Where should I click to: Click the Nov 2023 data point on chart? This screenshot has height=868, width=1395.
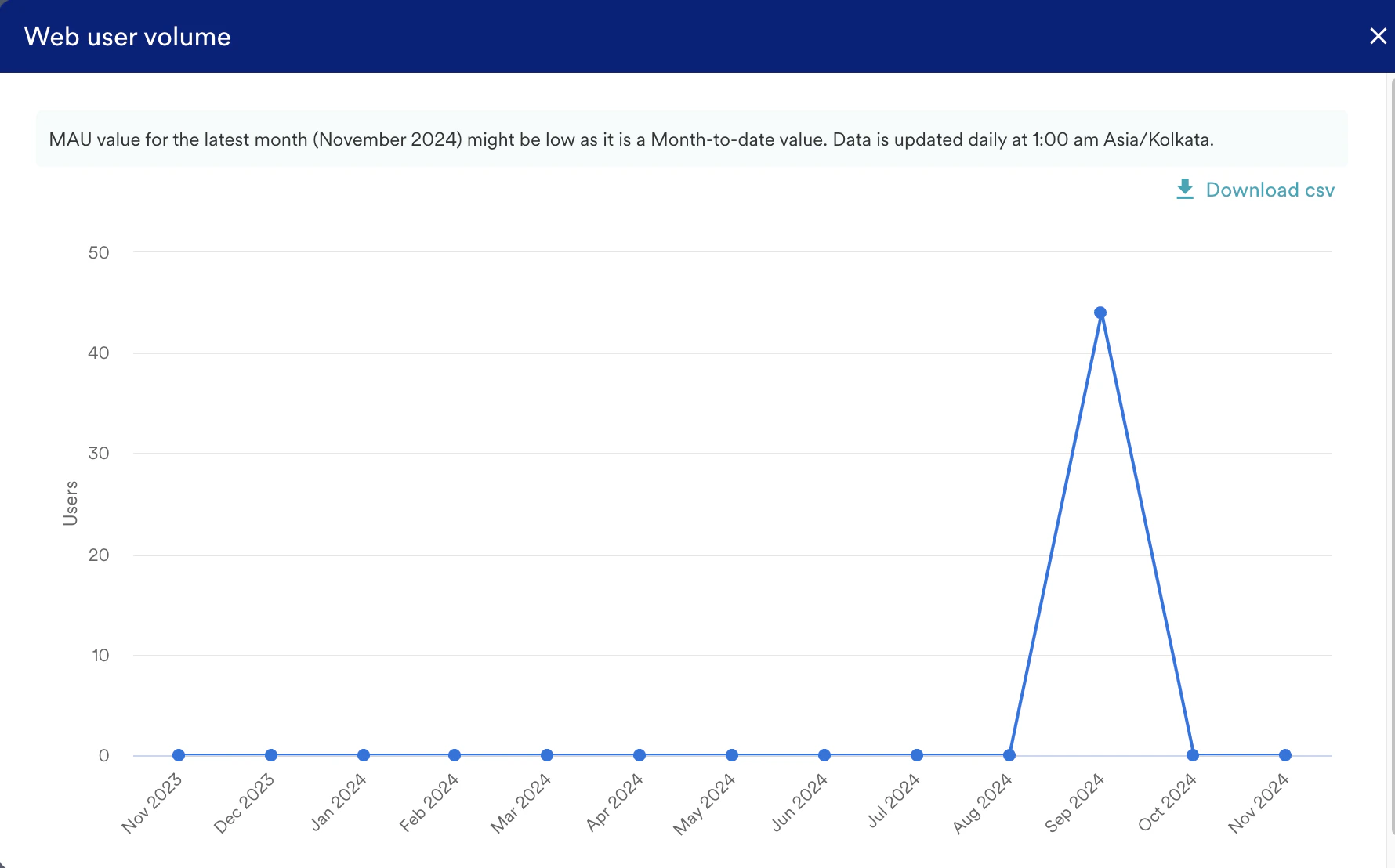click(x=178, y=754)
